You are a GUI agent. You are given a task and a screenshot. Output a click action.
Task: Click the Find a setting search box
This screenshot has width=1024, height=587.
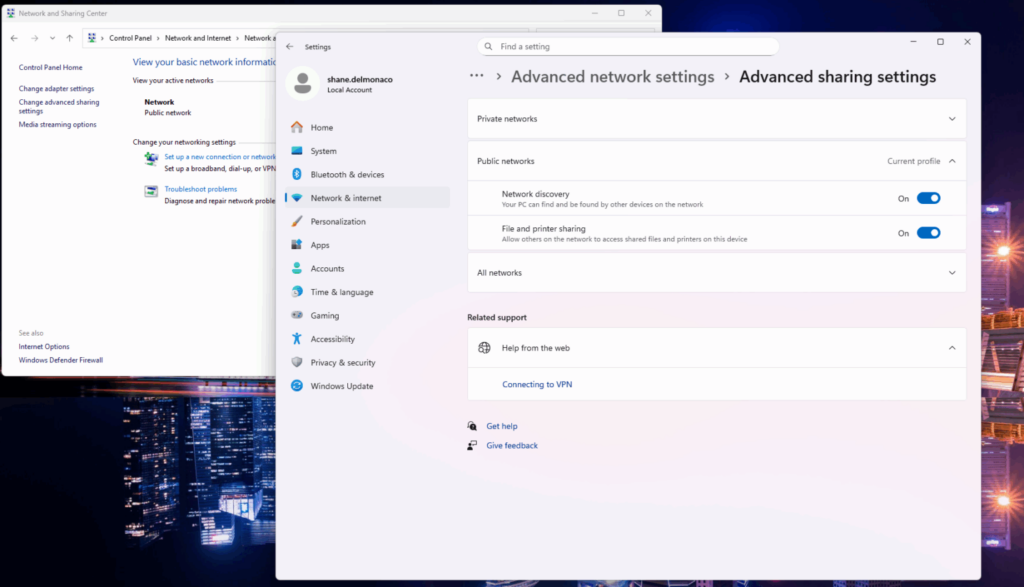point(628,46)
